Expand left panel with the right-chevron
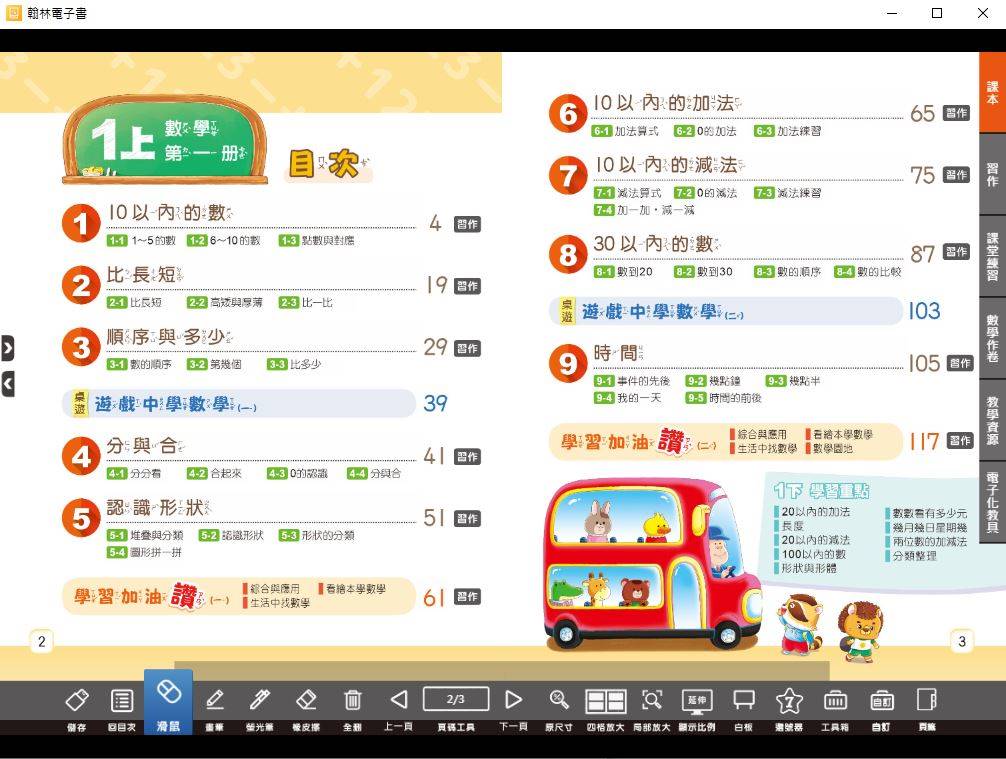This screenshot has height=759, width=1006. pos(8,348)
